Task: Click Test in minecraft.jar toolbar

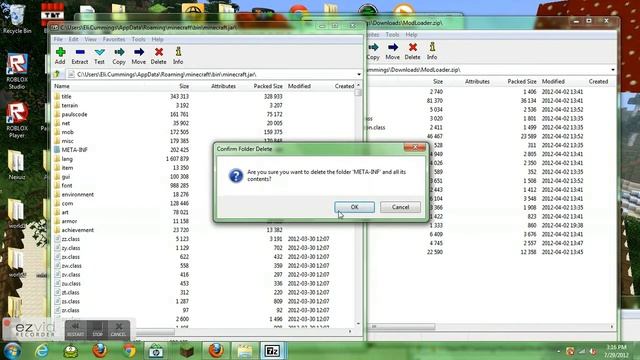Action: (99, 56)
